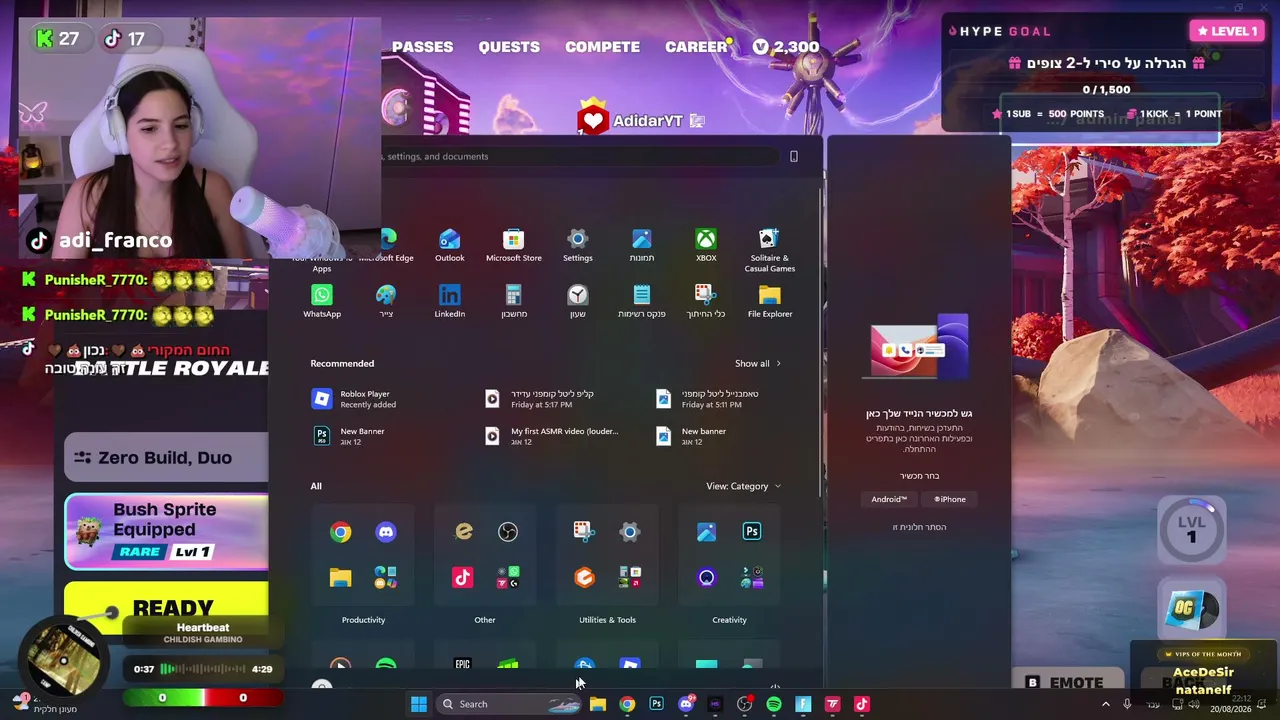Viewport: 1280px width, 720px height.
Task: Change the Zero Build, Duo game mode
Action: (166, 458)
